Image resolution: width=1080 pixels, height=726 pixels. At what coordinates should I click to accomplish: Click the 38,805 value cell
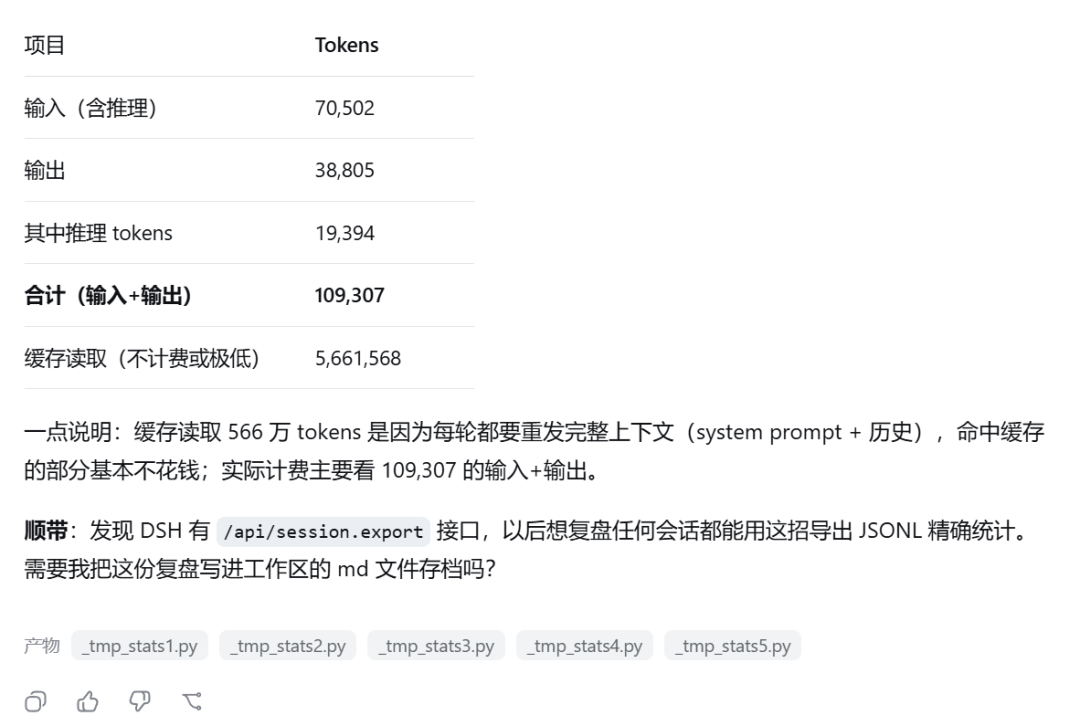click(344, 170)
